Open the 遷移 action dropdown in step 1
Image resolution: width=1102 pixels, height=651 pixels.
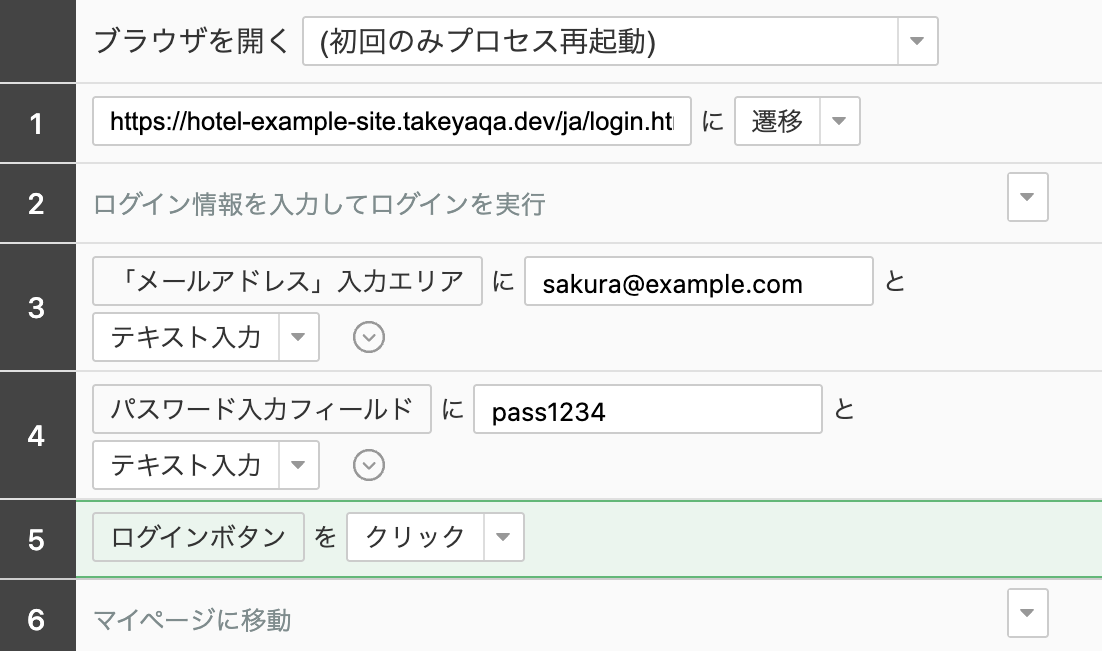(x=839, y=122)
